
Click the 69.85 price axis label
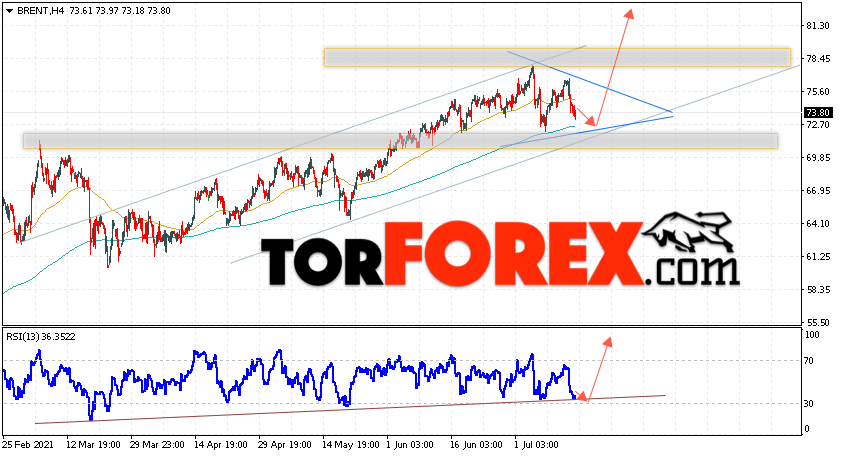(817, 158)
